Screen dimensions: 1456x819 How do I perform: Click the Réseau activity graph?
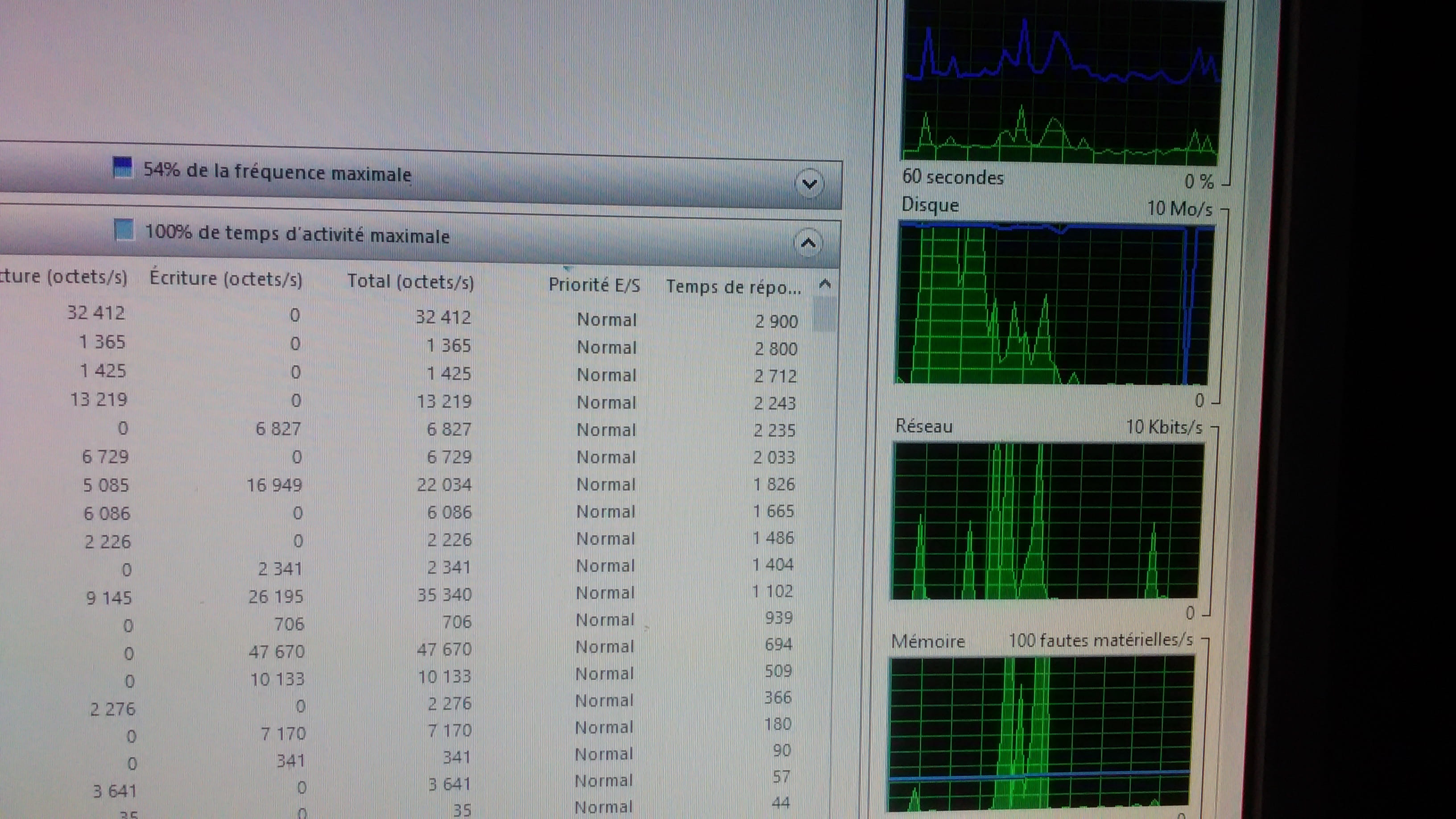(x=1047, y=521)
